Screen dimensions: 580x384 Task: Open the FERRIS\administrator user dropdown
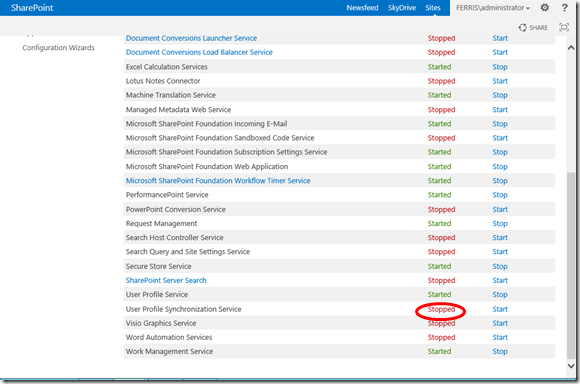pos(493,8)
